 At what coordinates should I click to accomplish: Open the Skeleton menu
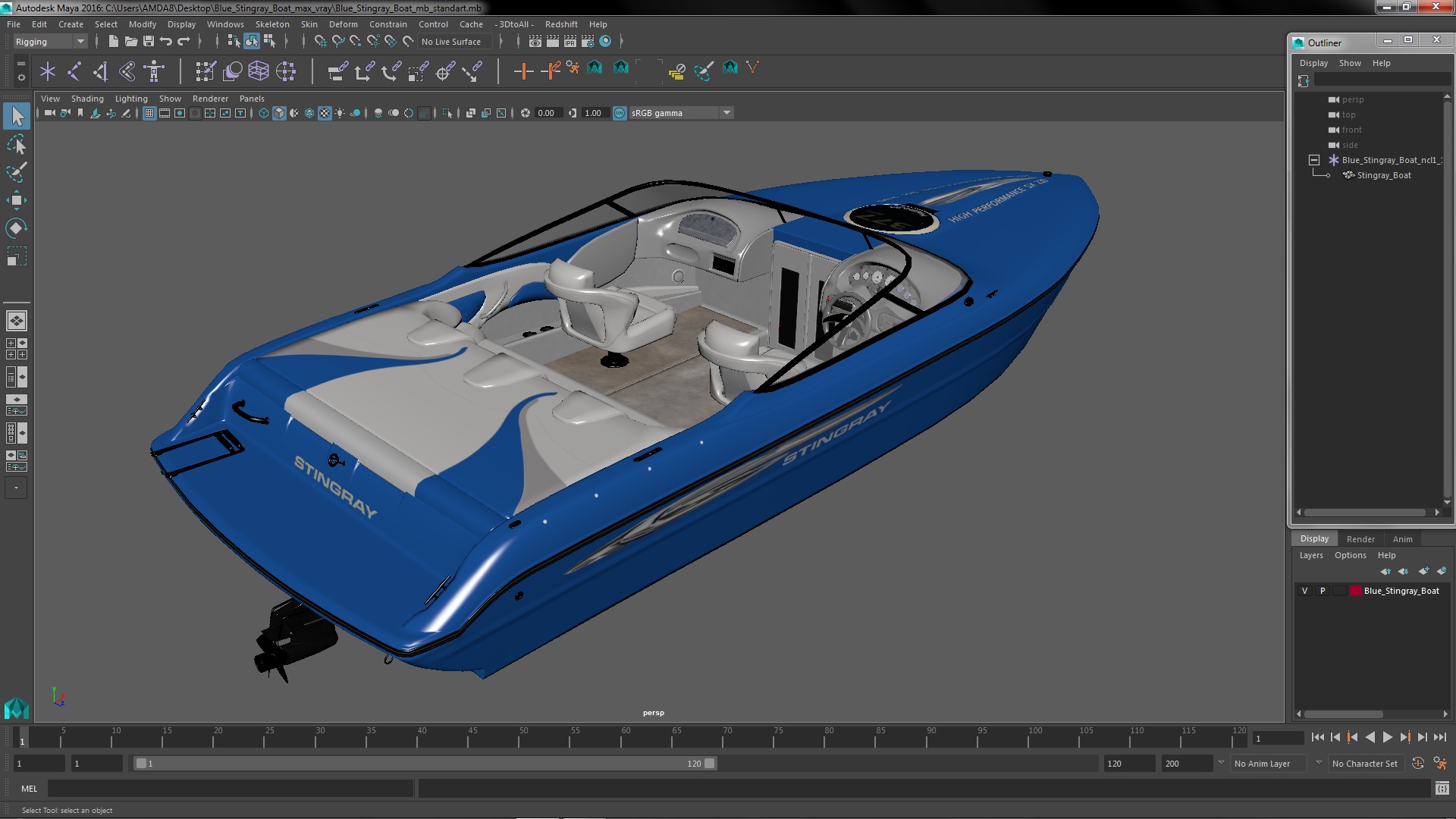272,24
